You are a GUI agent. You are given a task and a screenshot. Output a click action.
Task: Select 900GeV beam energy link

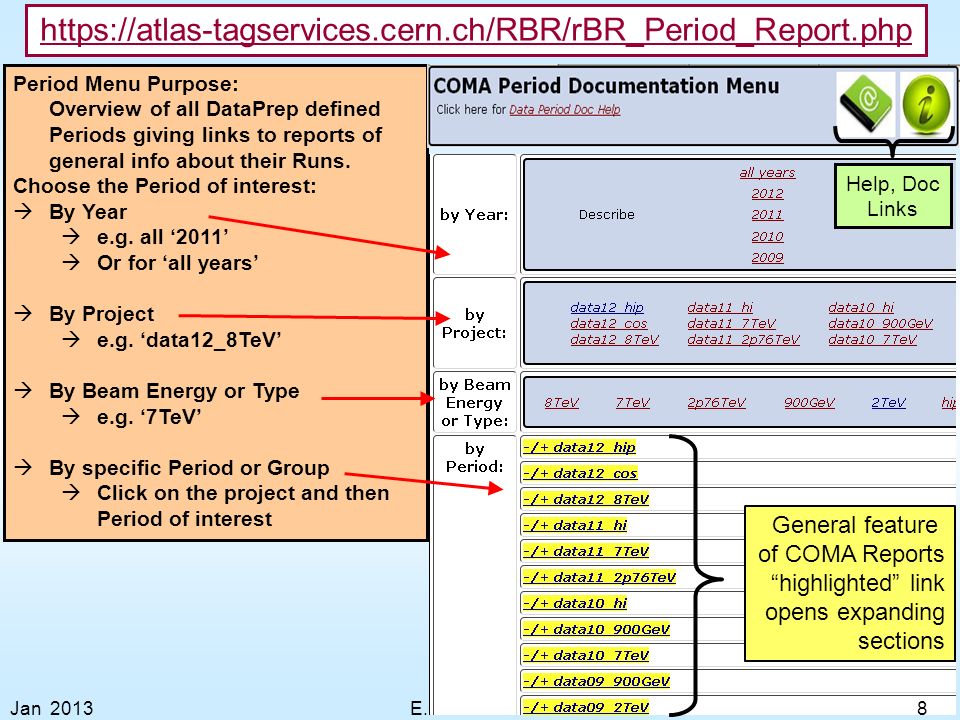pos(809,403)
